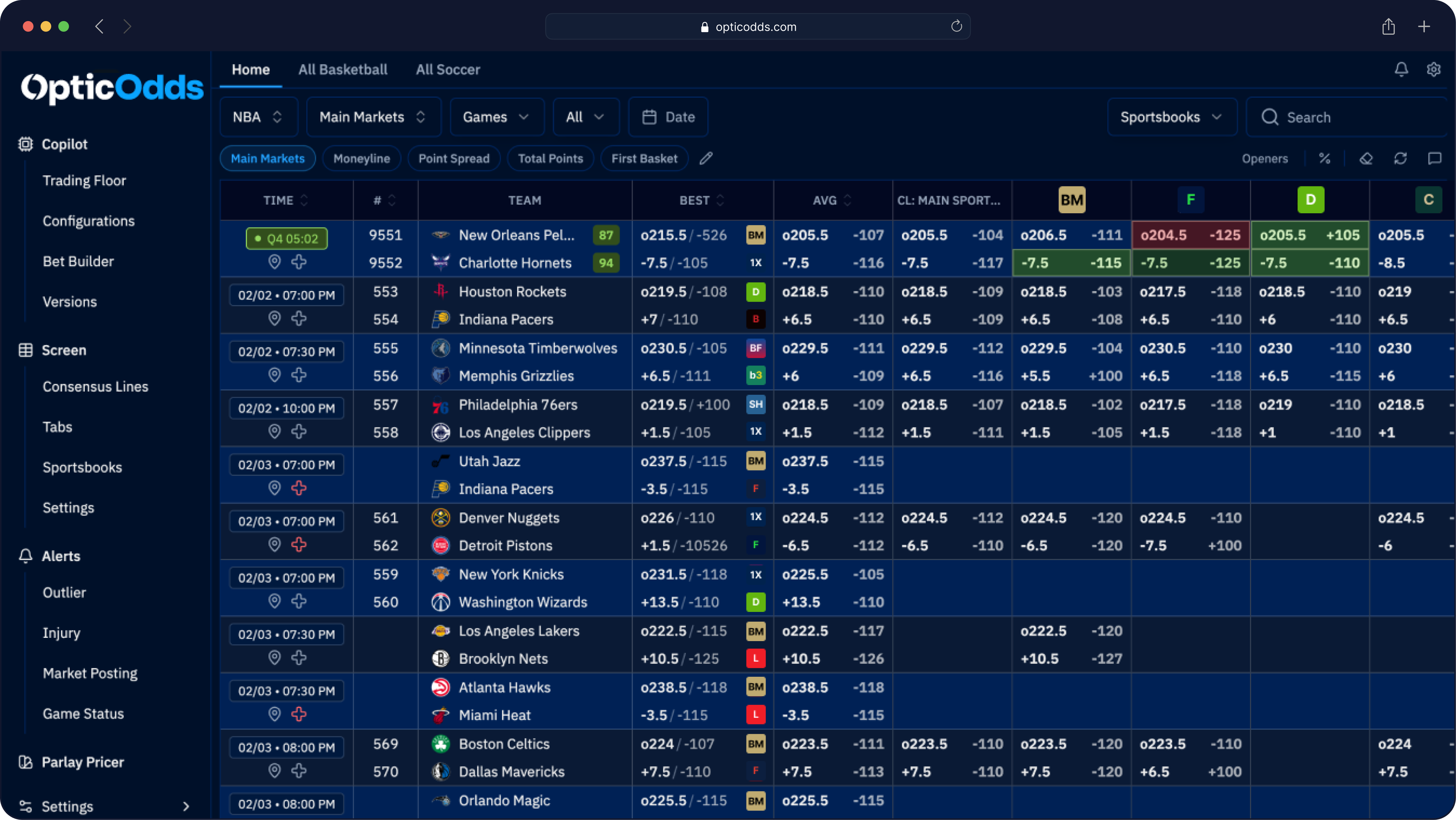Click the green 94 score badge for Charlotte Hornets
This screenshot has width=1456, height=820.
pos(606,263)
